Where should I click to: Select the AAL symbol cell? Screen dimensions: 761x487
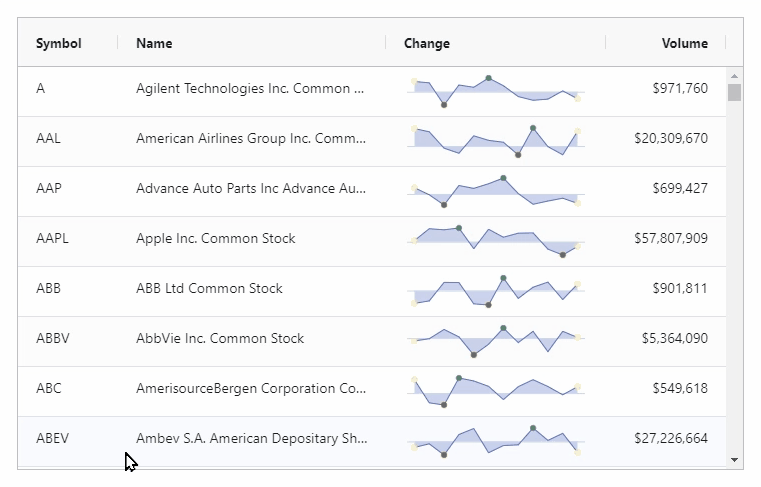(x=48, y=139)
